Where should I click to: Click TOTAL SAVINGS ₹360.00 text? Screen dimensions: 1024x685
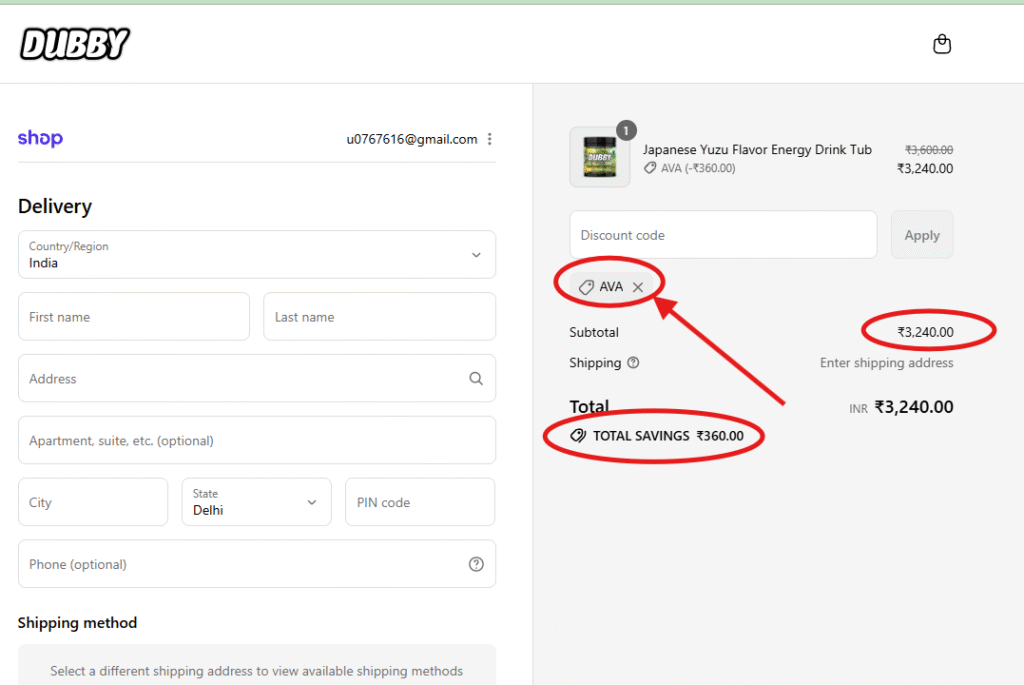pos(668,436)
